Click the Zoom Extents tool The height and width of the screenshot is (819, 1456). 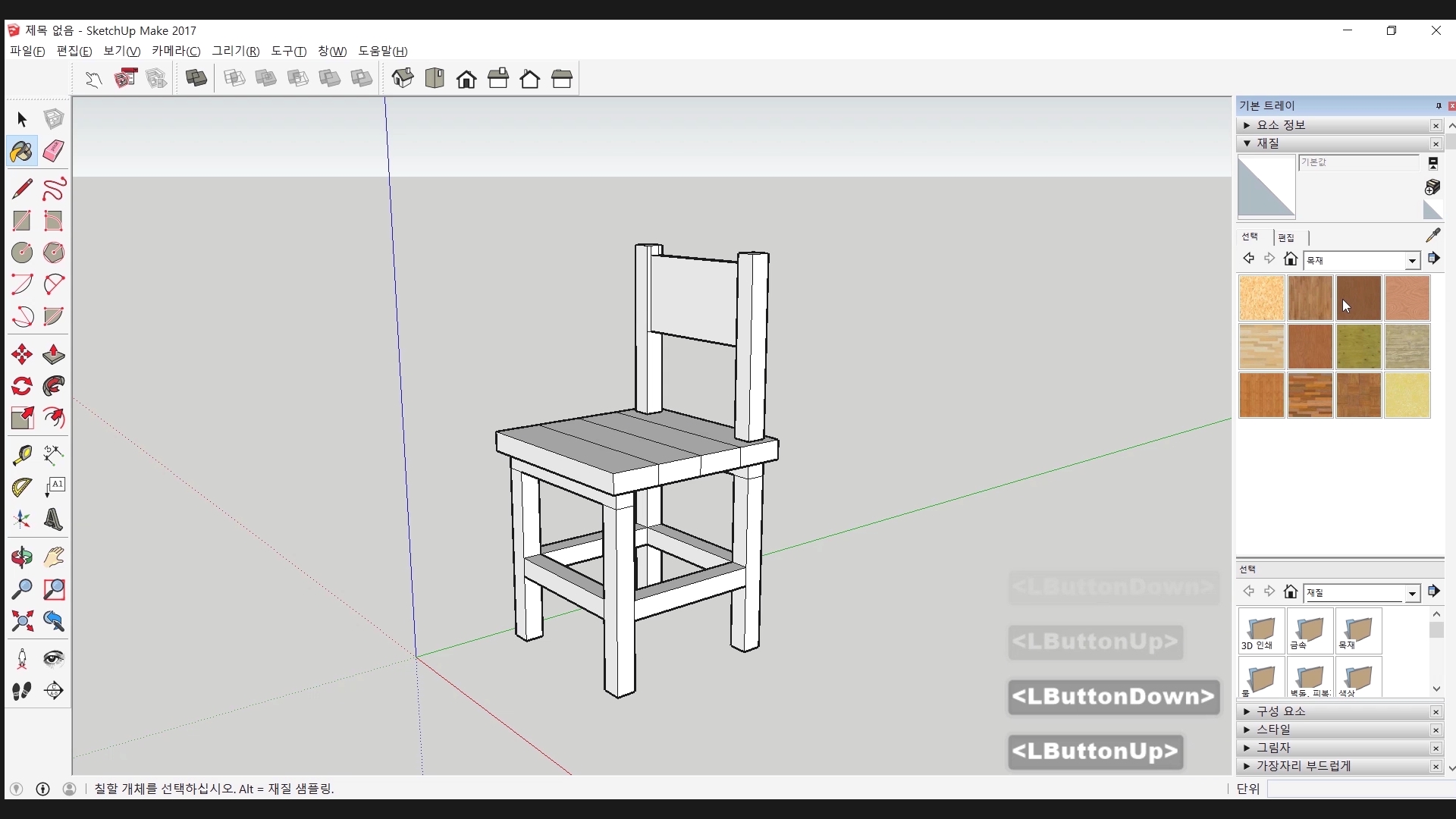pyautogui.click(x=22, y=622)
